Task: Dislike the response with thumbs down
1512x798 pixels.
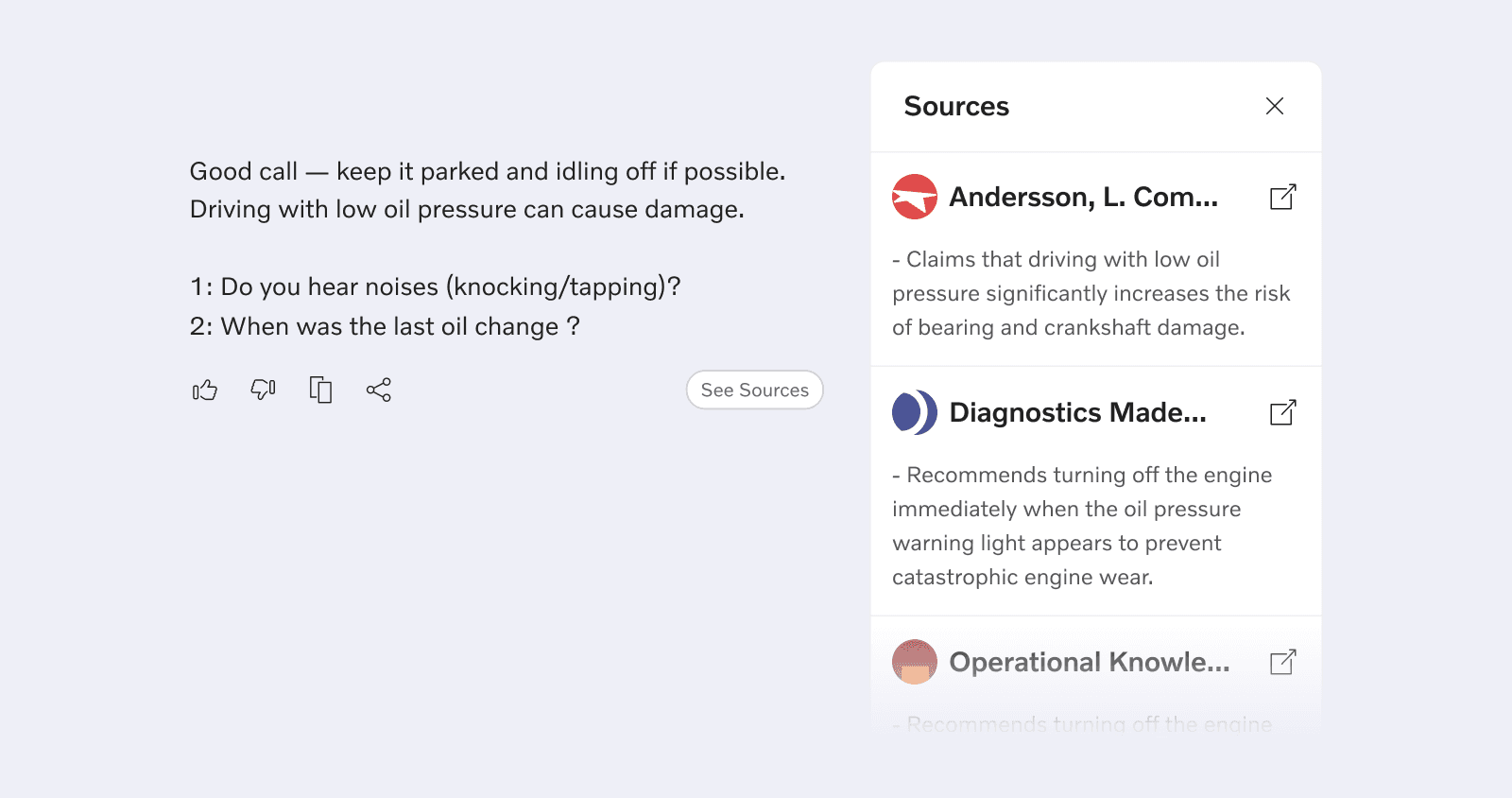Action: 263,390
